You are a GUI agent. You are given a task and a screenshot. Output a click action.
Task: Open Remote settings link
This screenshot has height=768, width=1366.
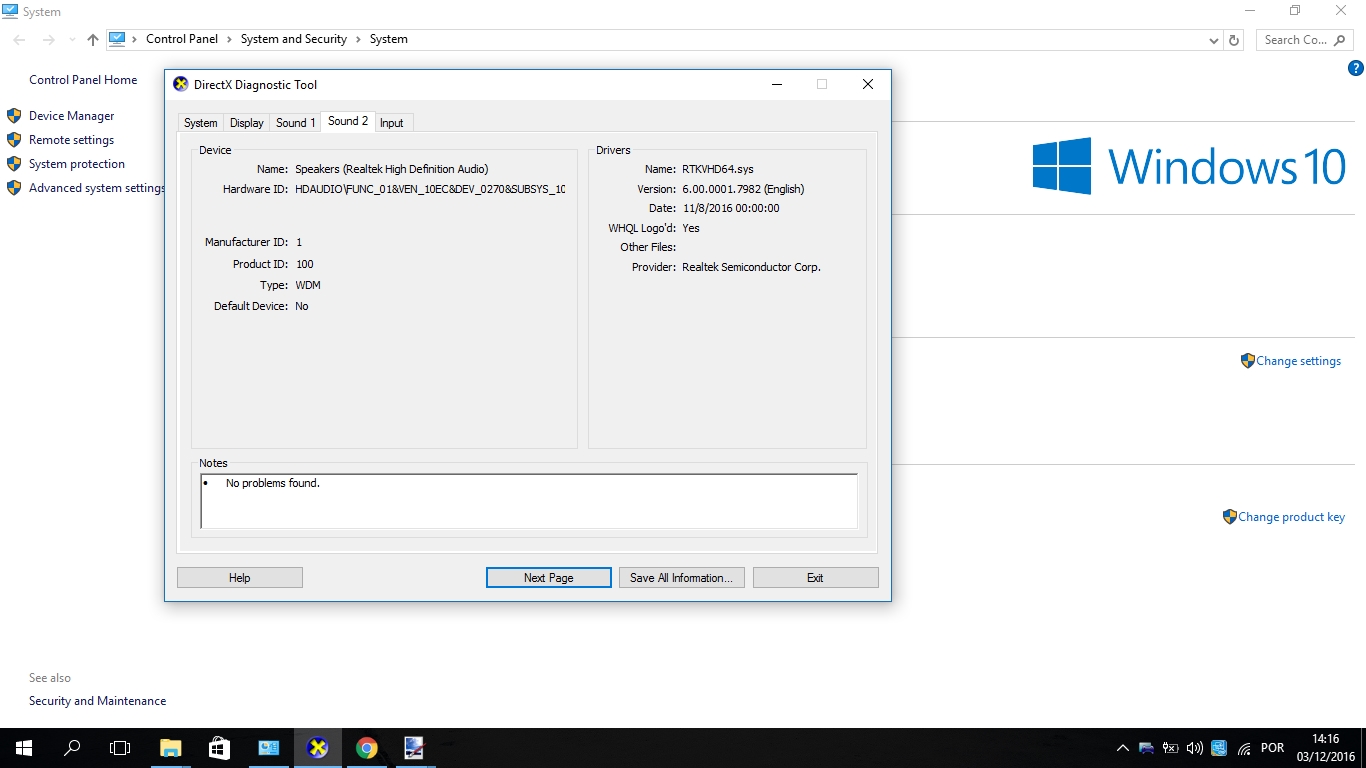click(71, 140)
